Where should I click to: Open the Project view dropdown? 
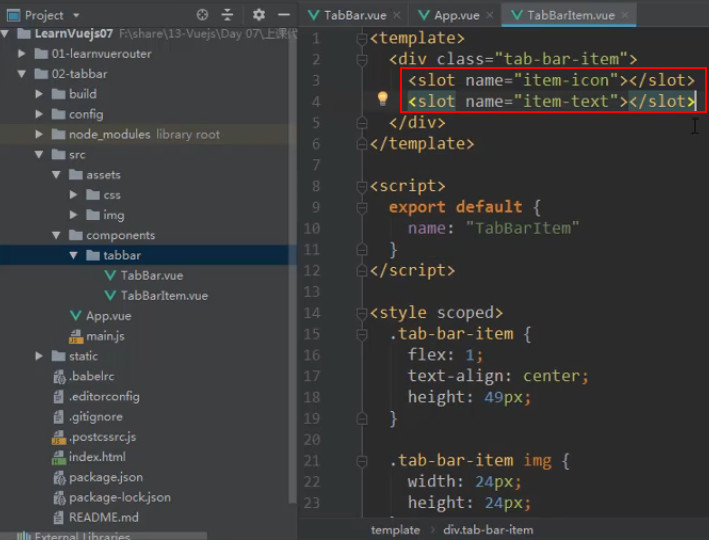point(76,15)
